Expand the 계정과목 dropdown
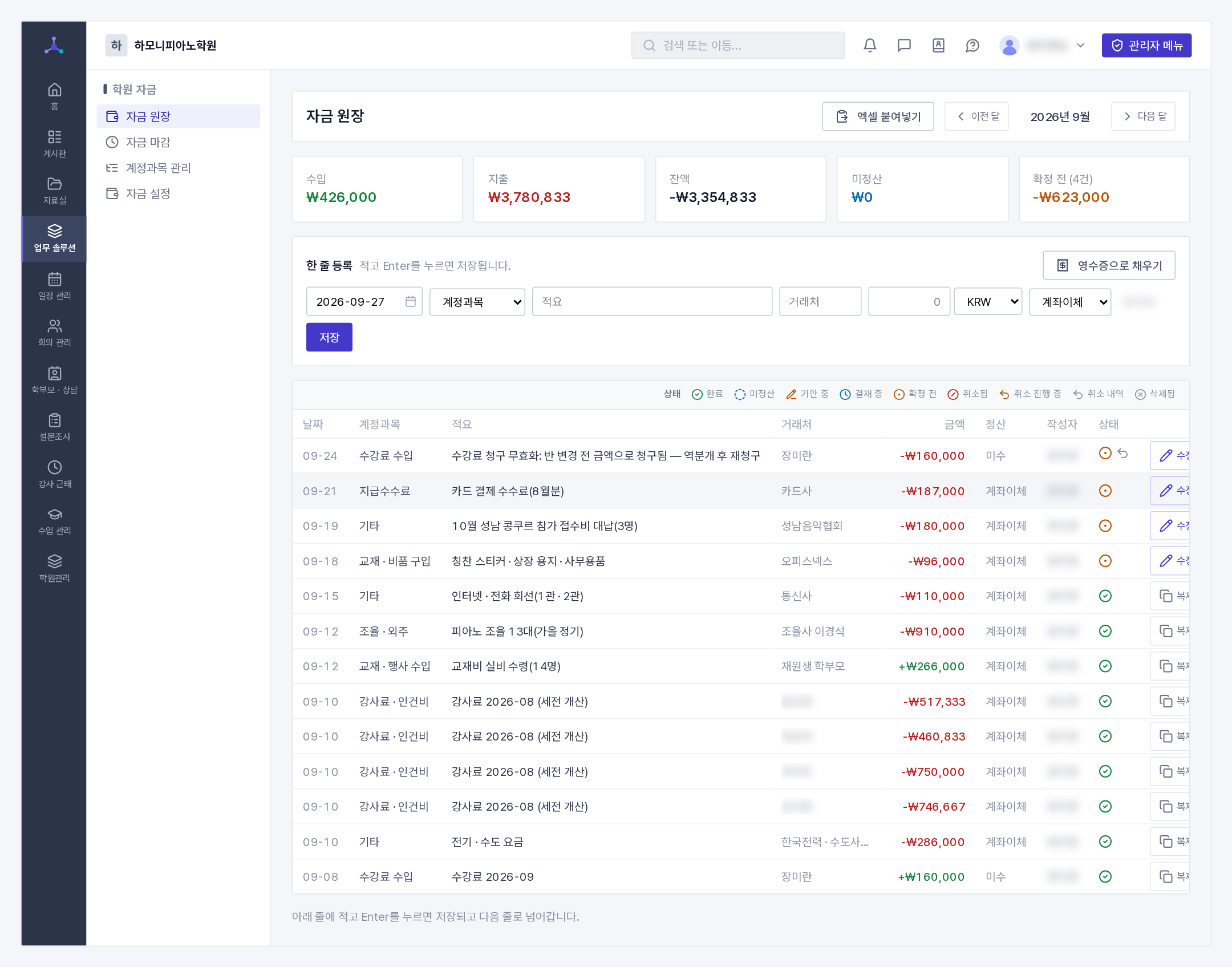Viewport: 1232px width, 967px height. (x=477, y=301)
